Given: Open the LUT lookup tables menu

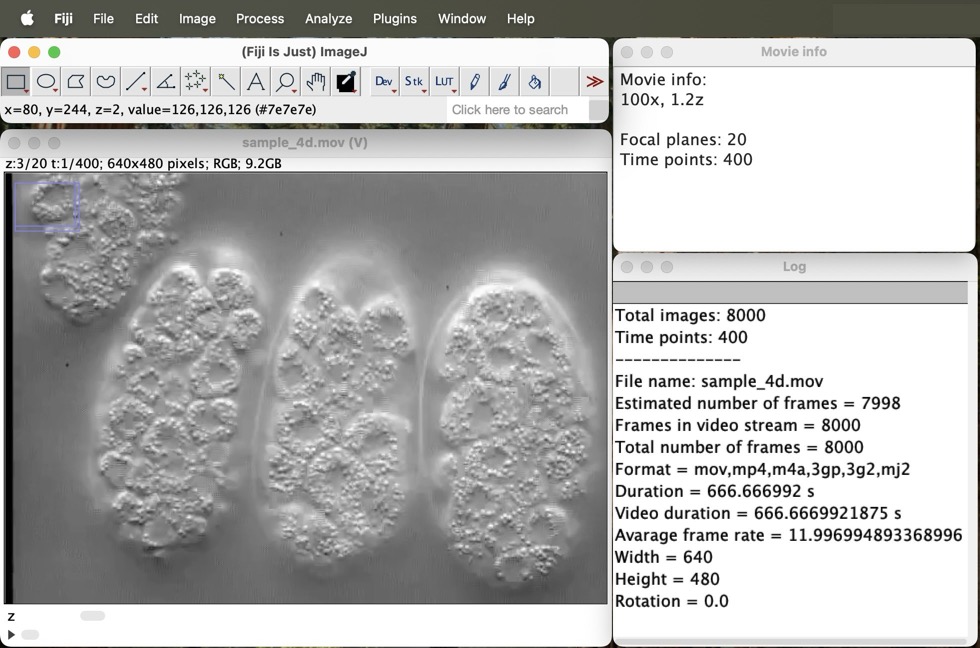Looking at the screenshot, I should 444,82.
